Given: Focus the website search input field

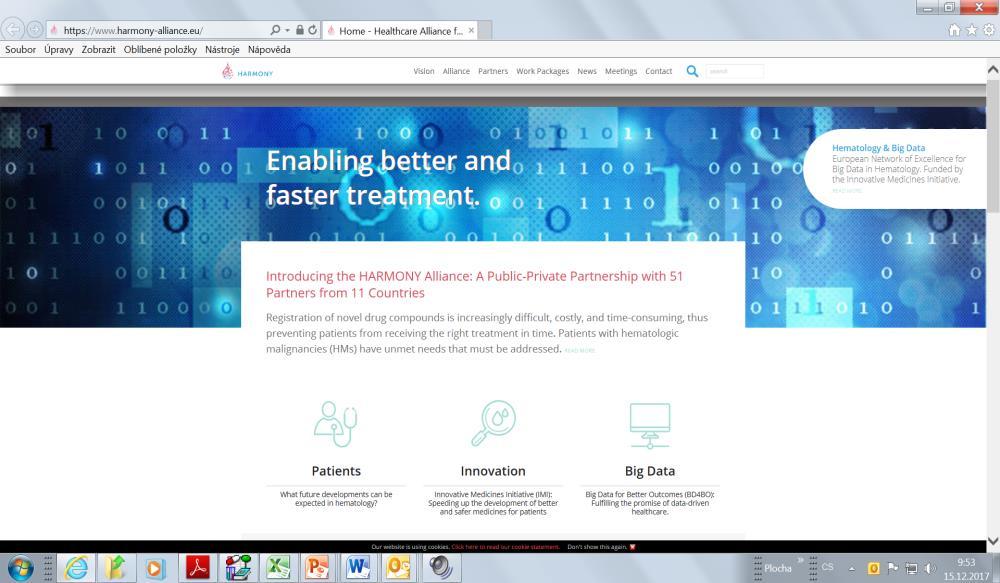Looking at the screenshot, I should coord(734,71).
